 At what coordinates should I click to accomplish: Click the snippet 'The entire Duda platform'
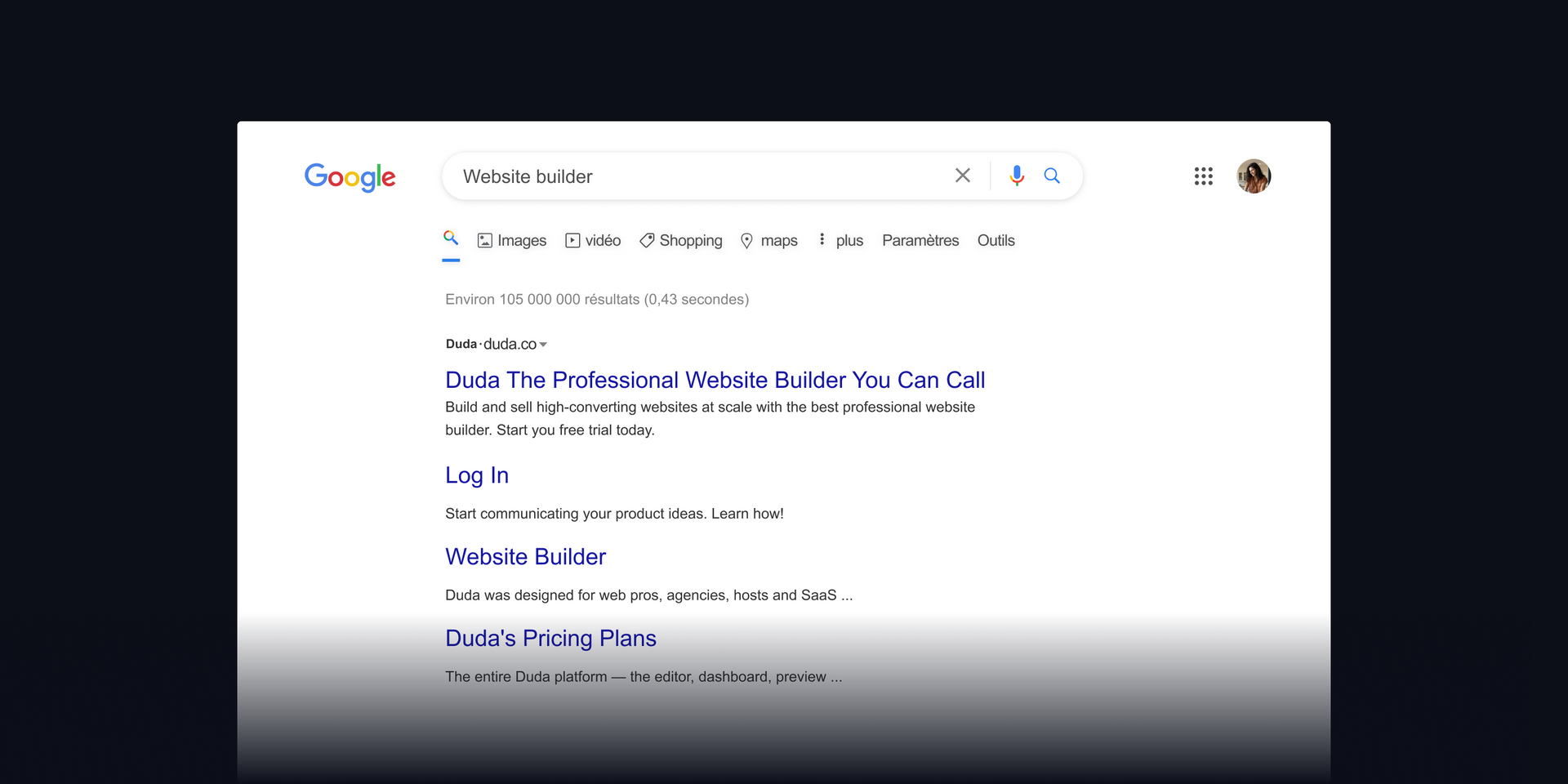[527, 677]
